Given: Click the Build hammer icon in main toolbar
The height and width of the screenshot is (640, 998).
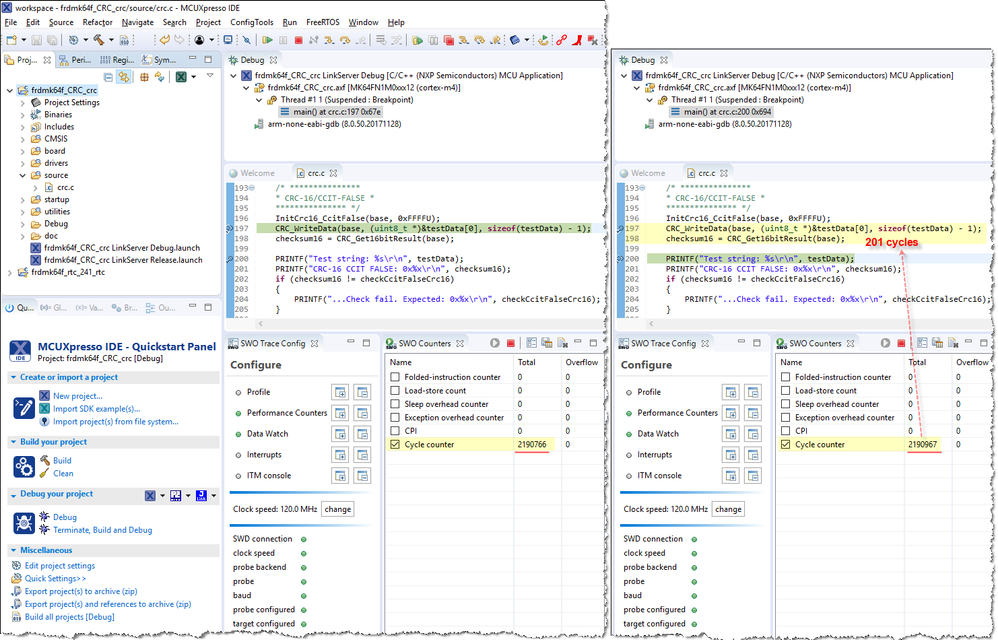Looking at the screenshot, I should pos(99,40).
